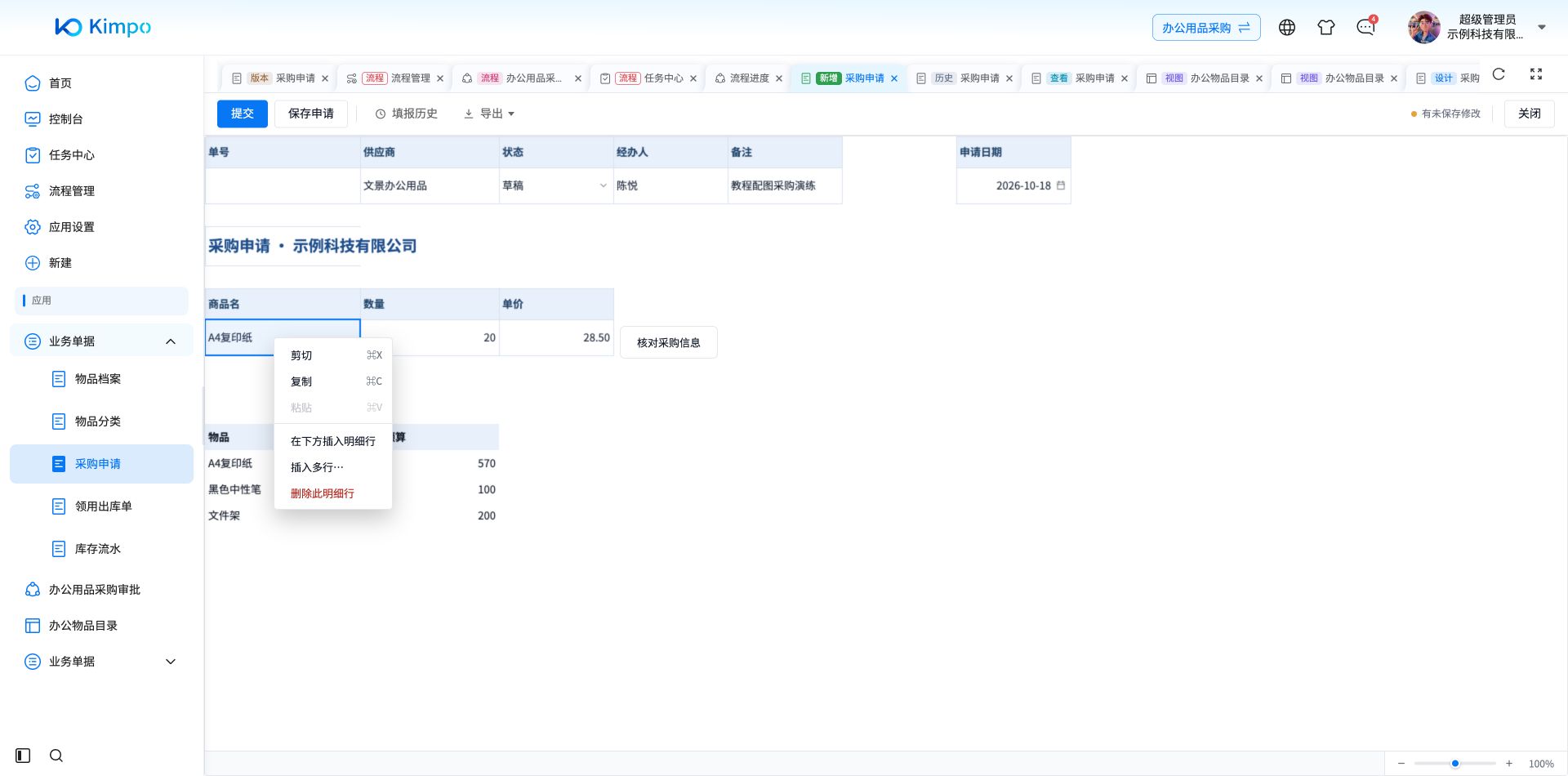Collapse the first 业务单据 group
Screen dimensions: 1568x776
pyautogui.click(x=102, y=341)
